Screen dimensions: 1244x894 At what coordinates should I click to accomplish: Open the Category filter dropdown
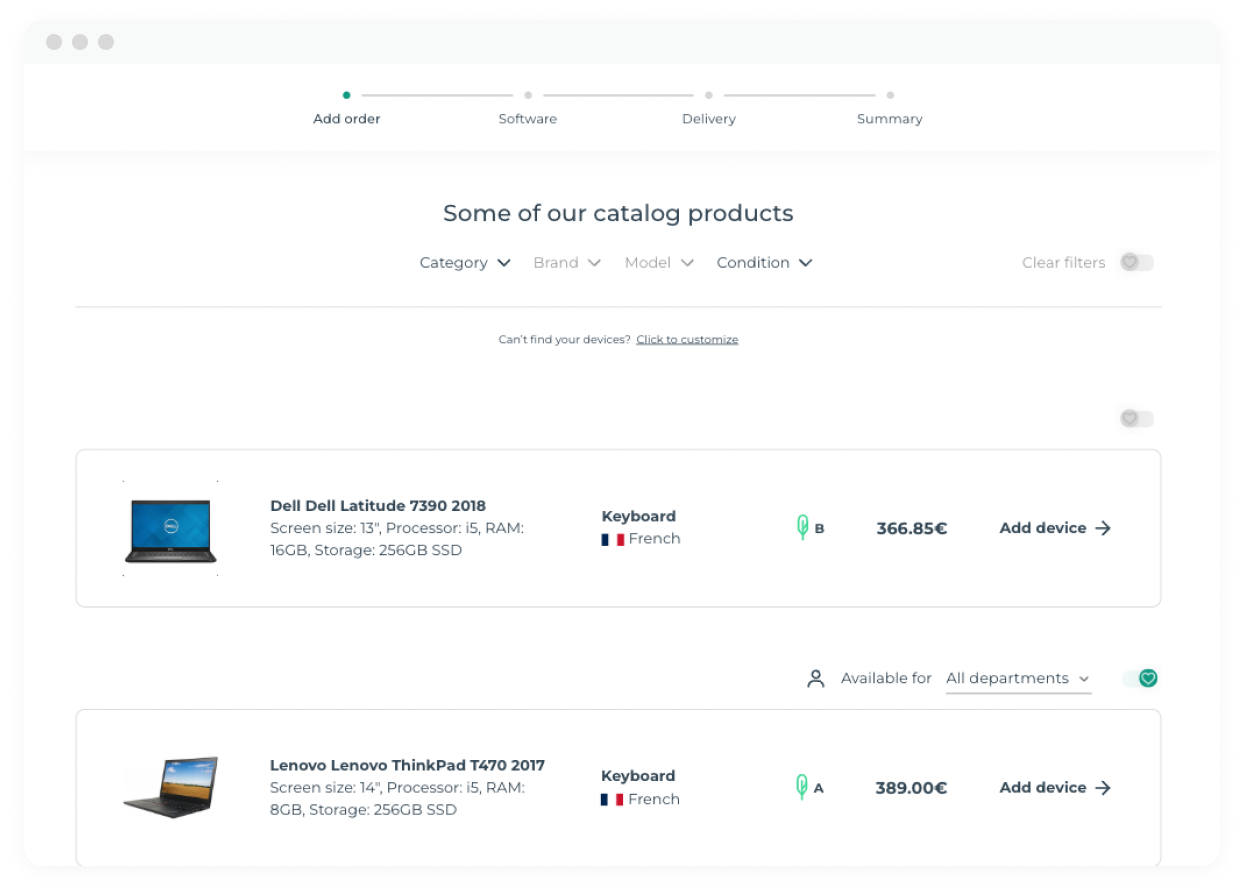tap(465, 263)
